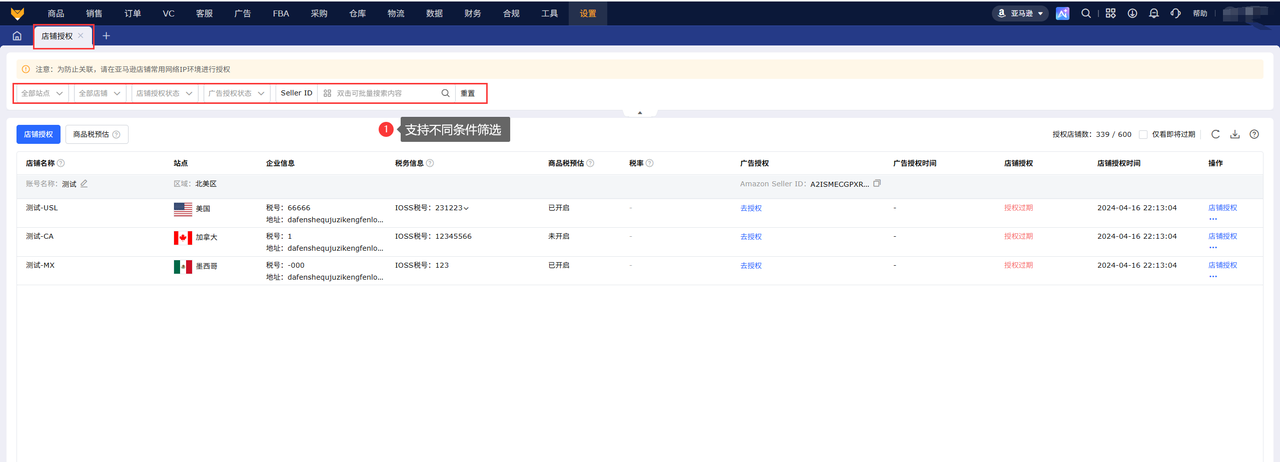Open the 亚马逊 platform switcher
The image size is (1280, 462).
[x=1020, y=13]
